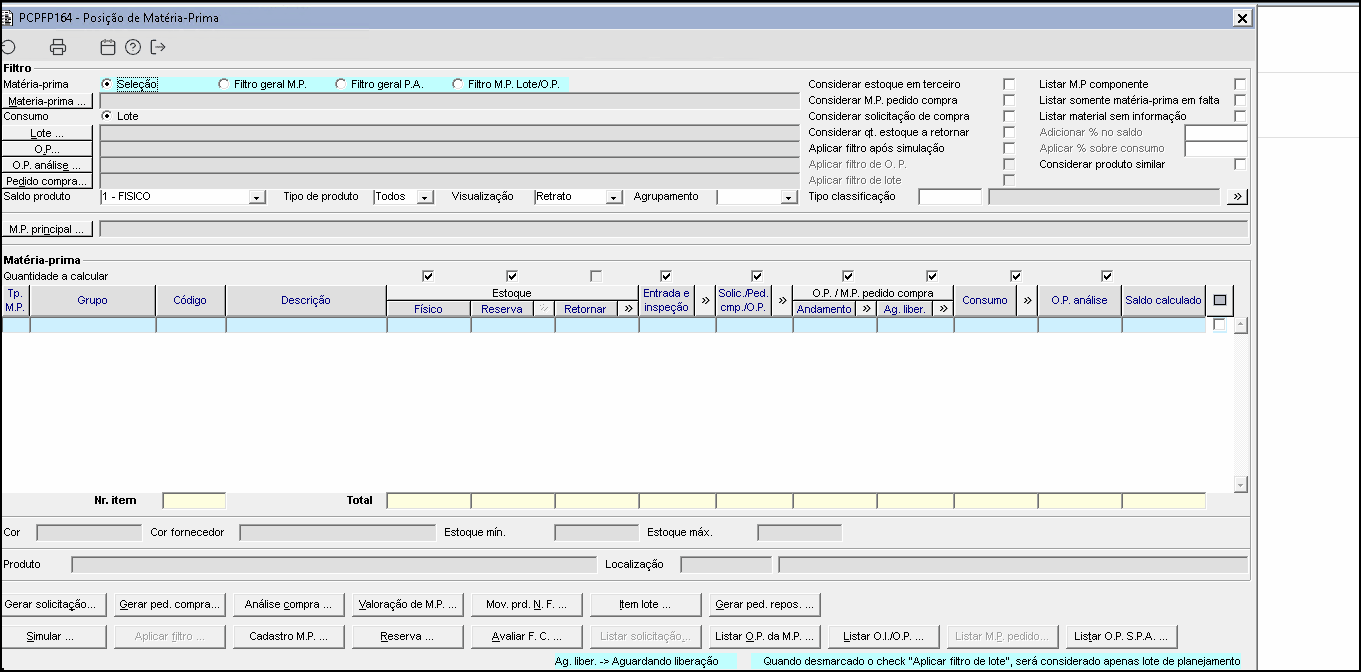Click the Reserva ... button
1361x672 pixels.
pyautogui.click(x=408, y=636)
